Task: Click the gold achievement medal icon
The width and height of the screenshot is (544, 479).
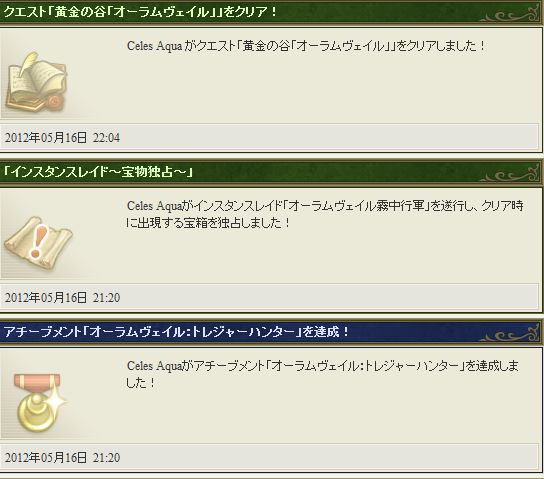Action: pos(39,402)
